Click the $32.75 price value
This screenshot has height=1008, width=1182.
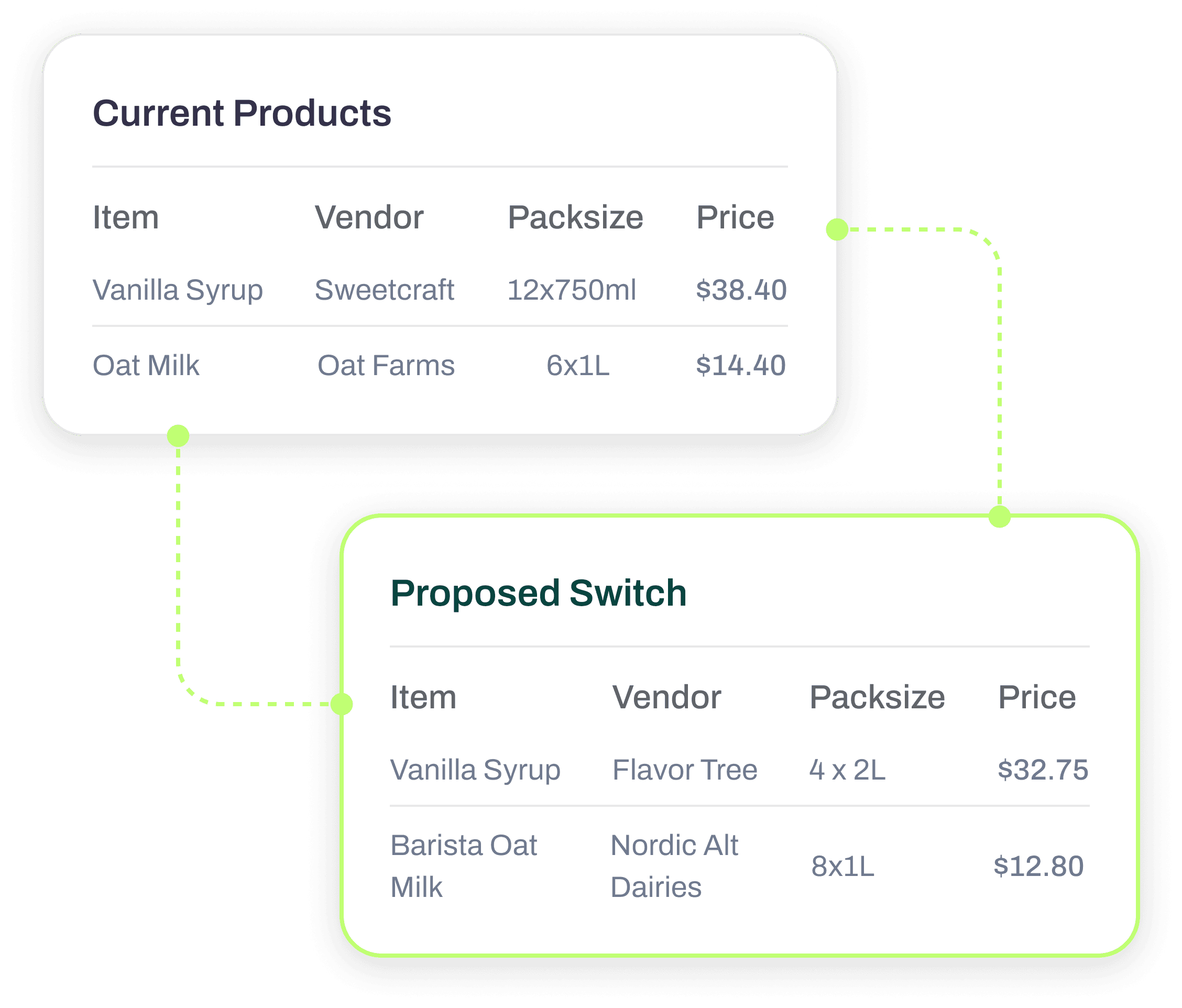pyautogui.click(x=1043, y=770)
